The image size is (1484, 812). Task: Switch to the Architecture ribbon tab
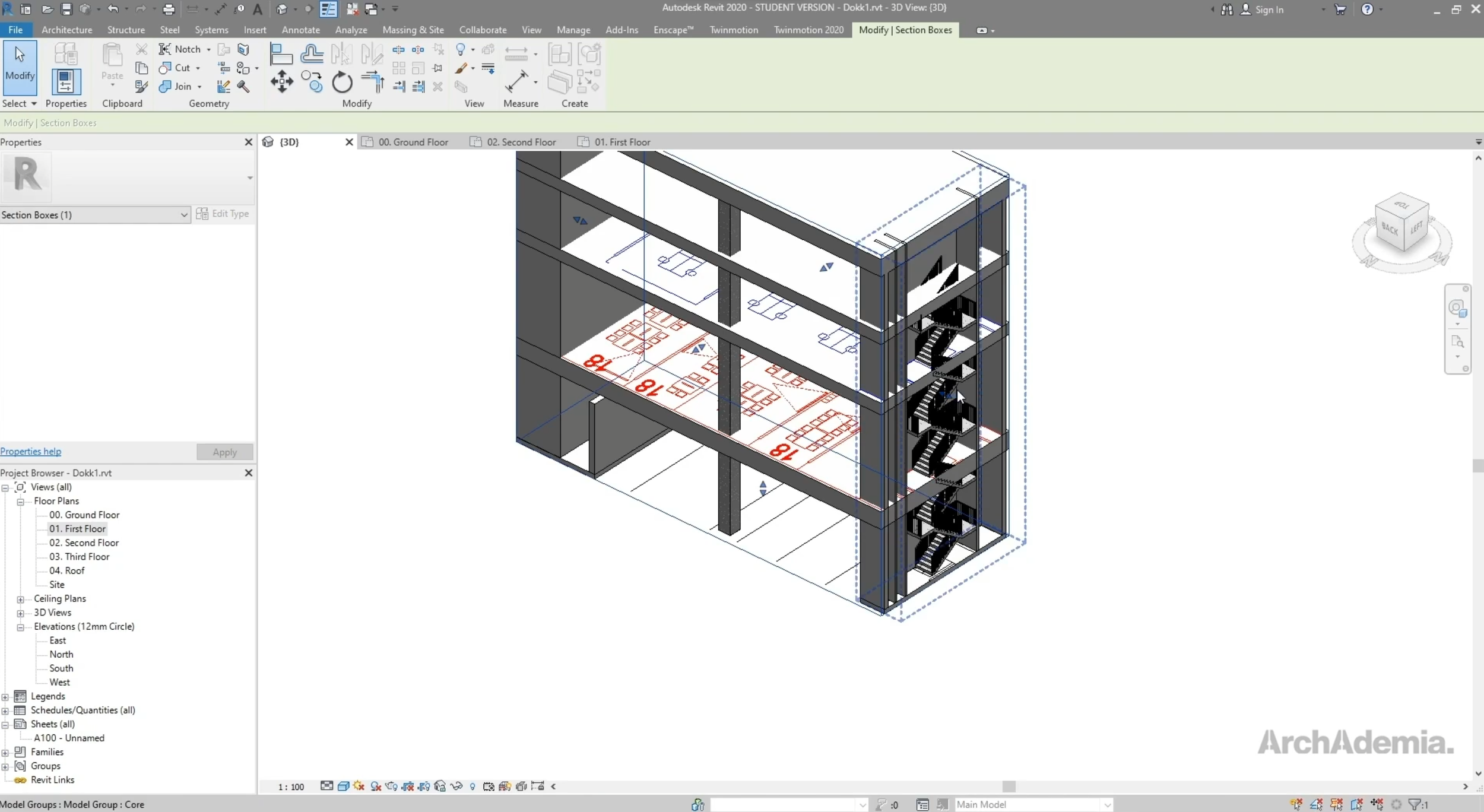pos(66,30)
